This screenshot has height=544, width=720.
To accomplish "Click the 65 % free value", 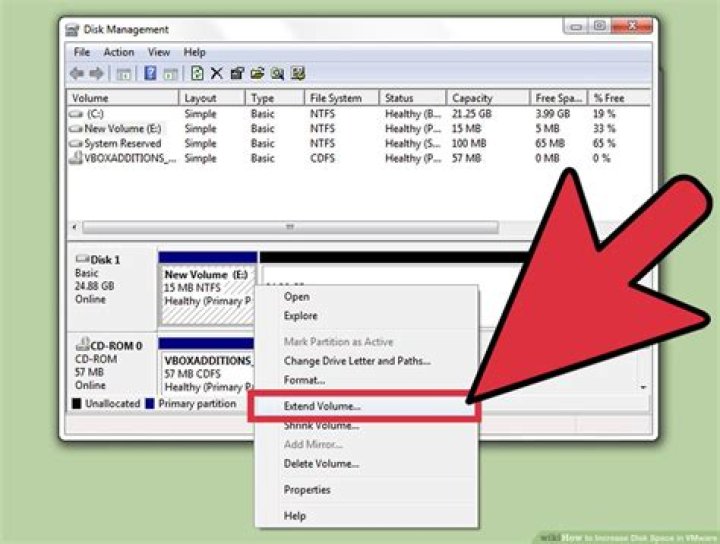I will 604,143.
